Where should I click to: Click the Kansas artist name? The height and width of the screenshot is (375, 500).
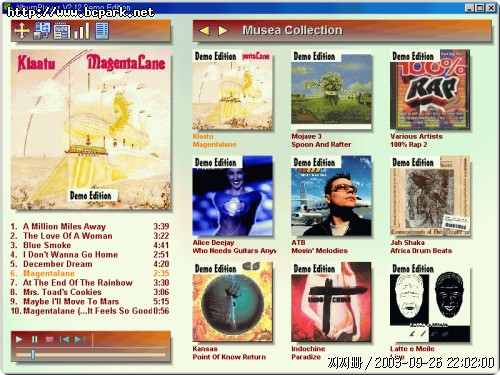[x=205, y=349]
